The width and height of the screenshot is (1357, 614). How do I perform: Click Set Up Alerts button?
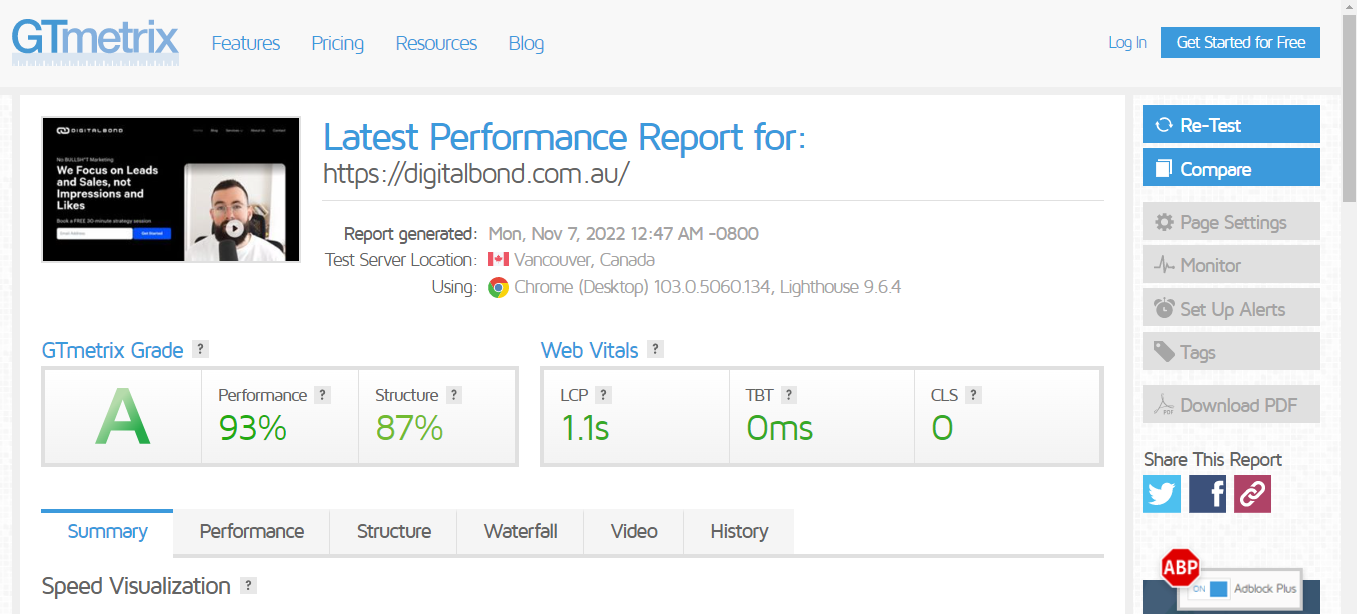(x=1231, y=309)
